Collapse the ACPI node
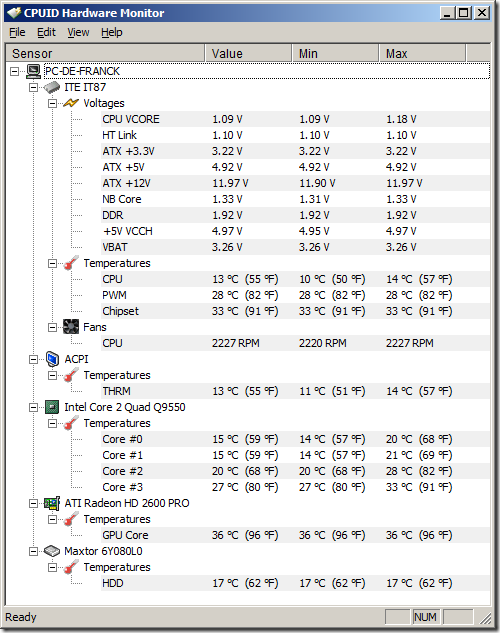 point(33,359)
